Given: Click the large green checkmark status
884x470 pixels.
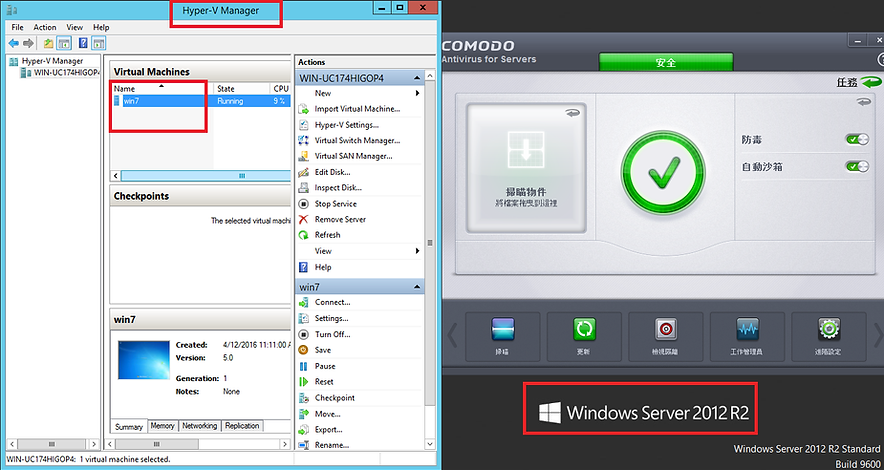Looking at the screenshot, I should point(663,173).
